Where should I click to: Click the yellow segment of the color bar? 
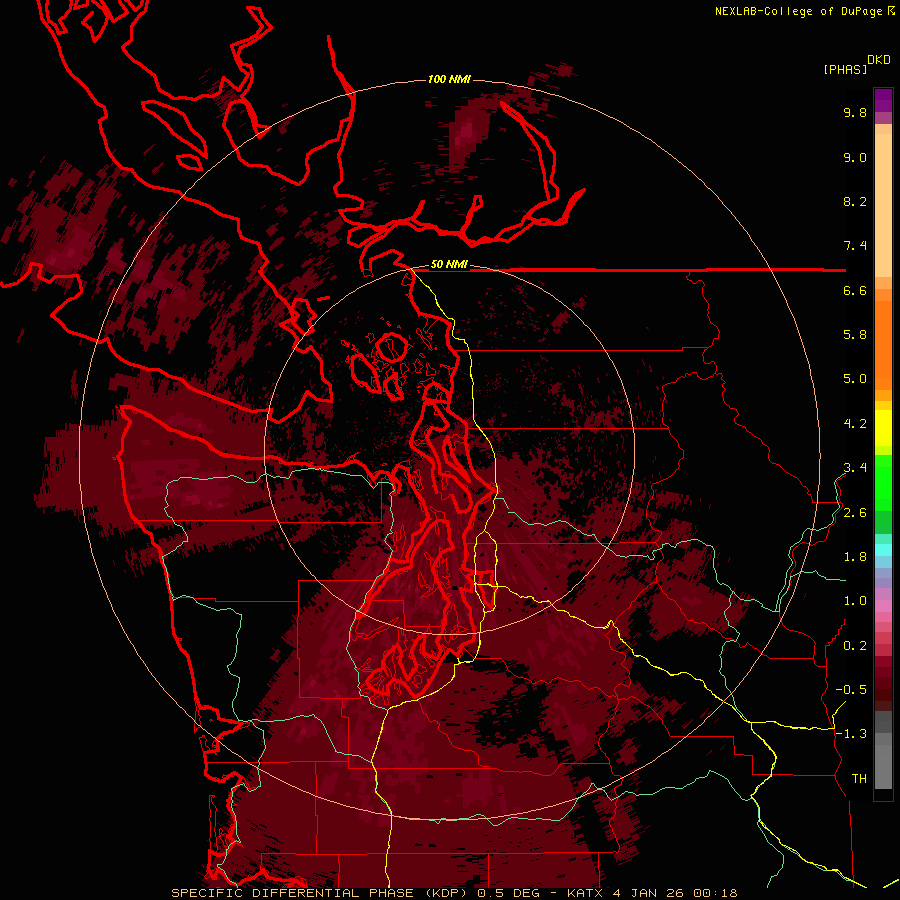(x=883, y=428)
